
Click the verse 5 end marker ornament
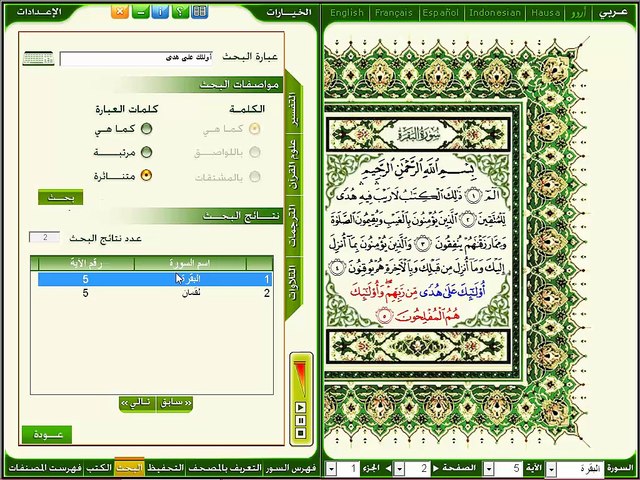(x=383, y=316)
